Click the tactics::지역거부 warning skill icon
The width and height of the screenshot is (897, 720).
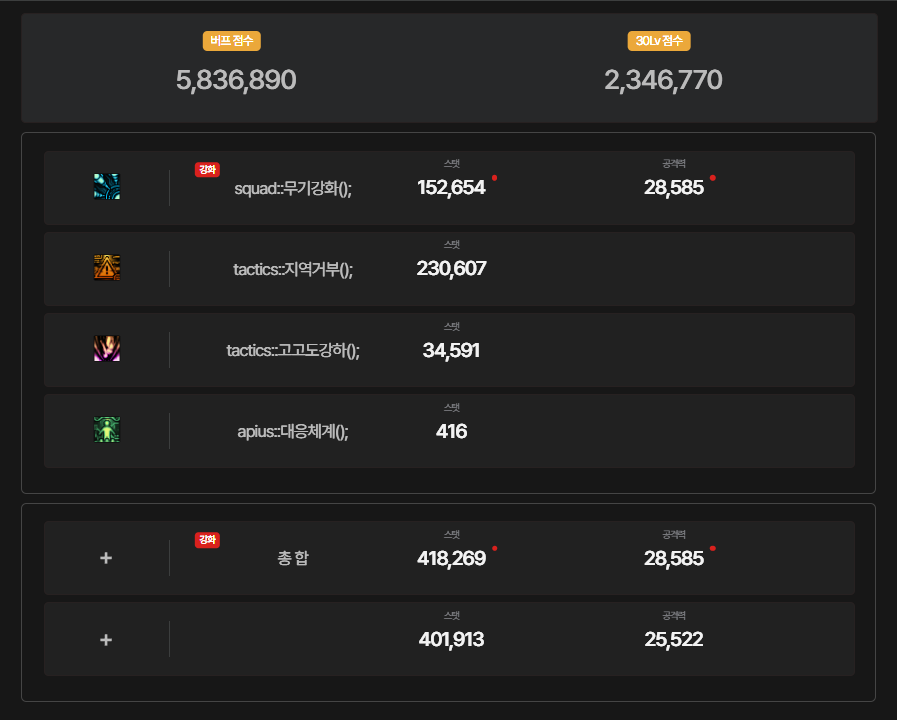tap(107, 268)
